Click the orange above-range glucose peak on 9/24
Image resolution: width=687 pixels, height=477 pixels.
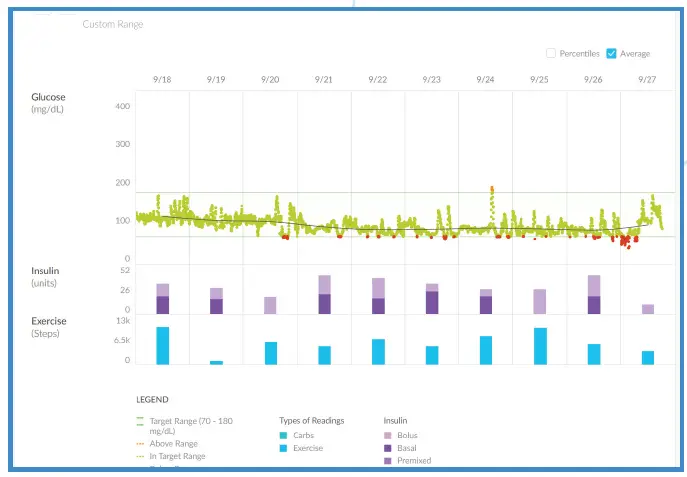coord(492,189)
